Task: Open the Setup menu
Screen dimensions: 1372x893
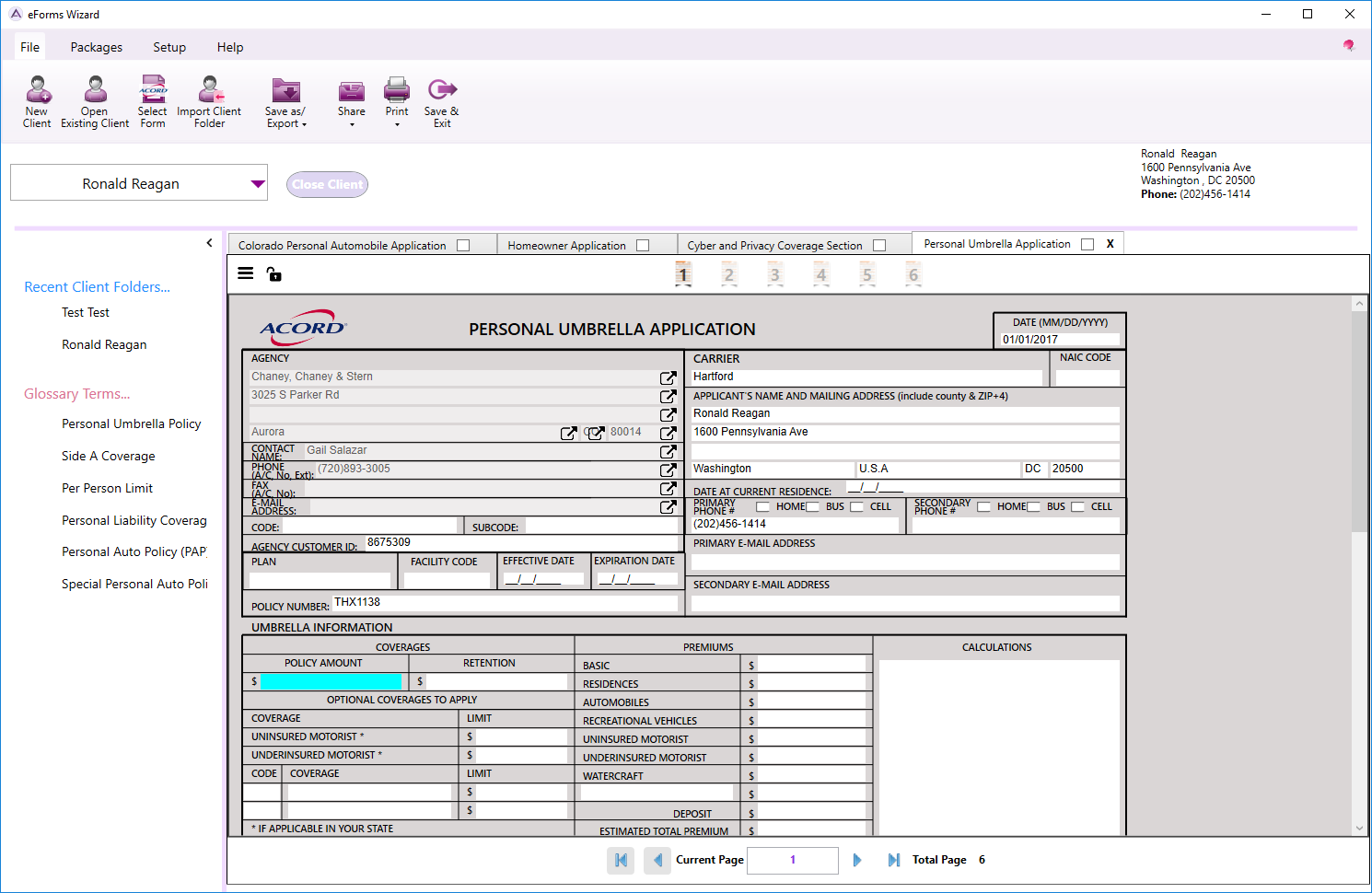Action: (x=169, y=47)
